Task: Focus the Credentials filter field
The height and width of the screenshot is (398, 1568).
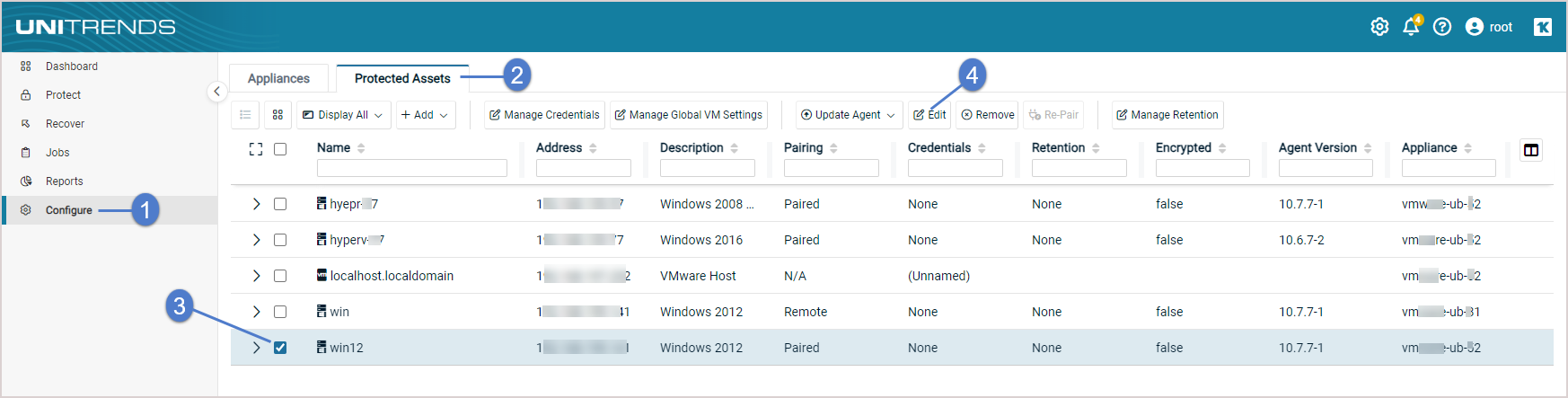Action: [x=955, y=168]
